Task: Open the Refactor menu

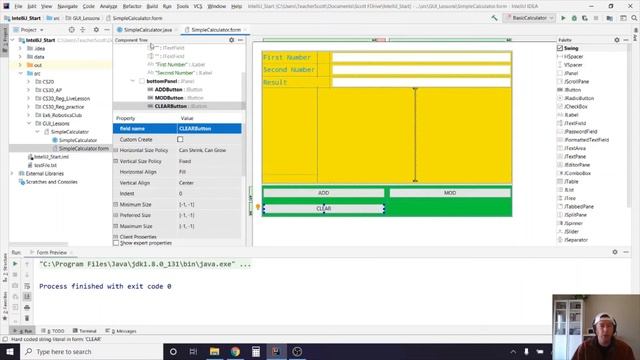Action: click(x=132, y=6)
